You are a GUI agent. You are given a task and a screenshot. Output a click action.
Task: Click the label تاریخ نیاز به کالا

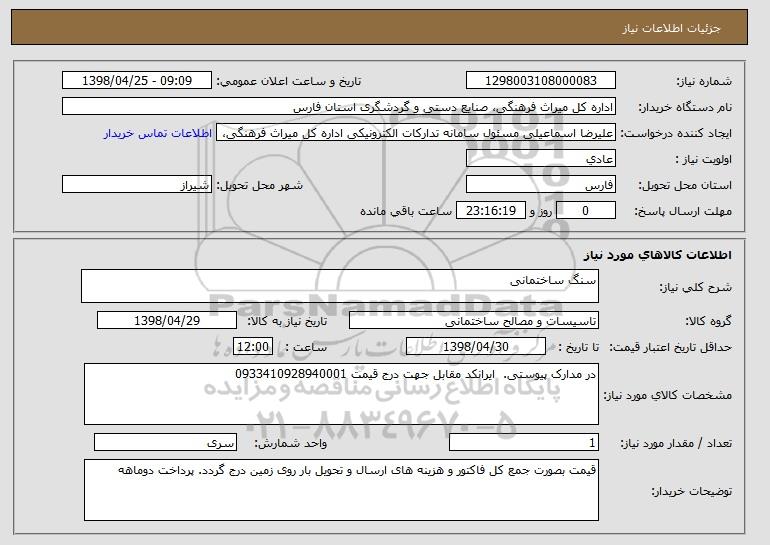(x=287, y=321)
